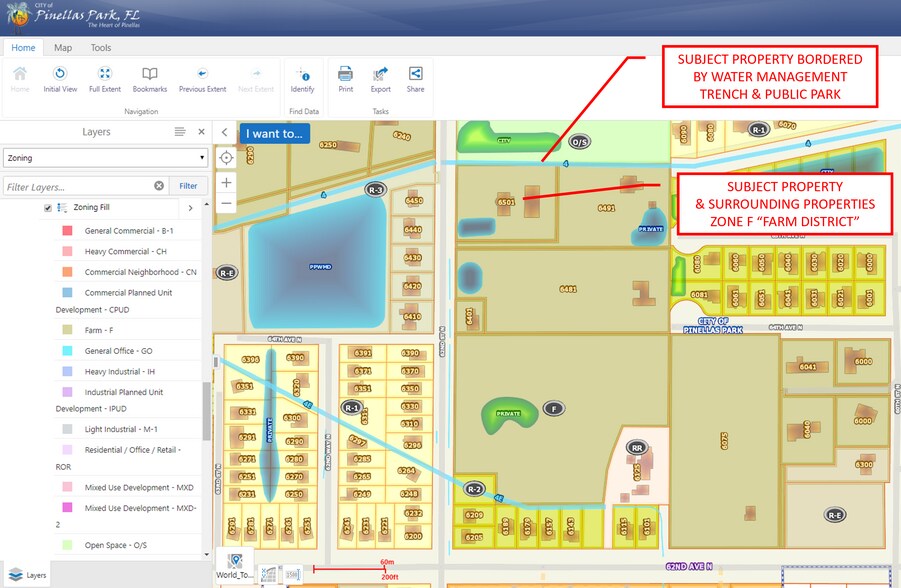Go back to the Previous Extent
This screenshot has width=901, height=588.
point(202,79)
